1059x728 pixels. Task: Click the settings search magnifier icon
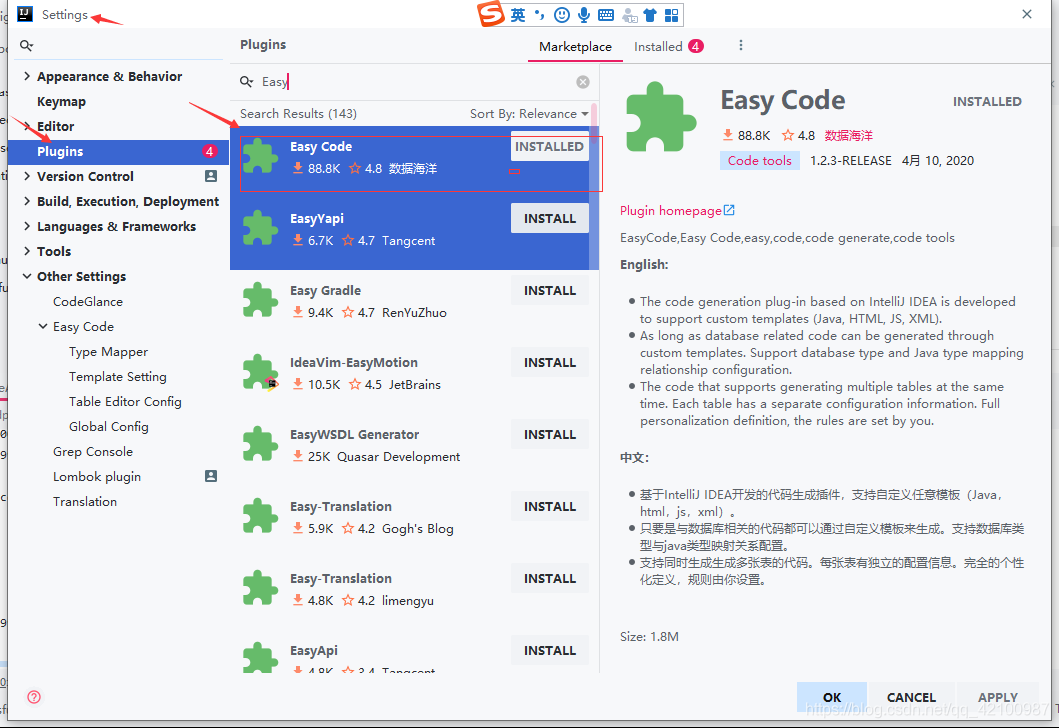26,46
